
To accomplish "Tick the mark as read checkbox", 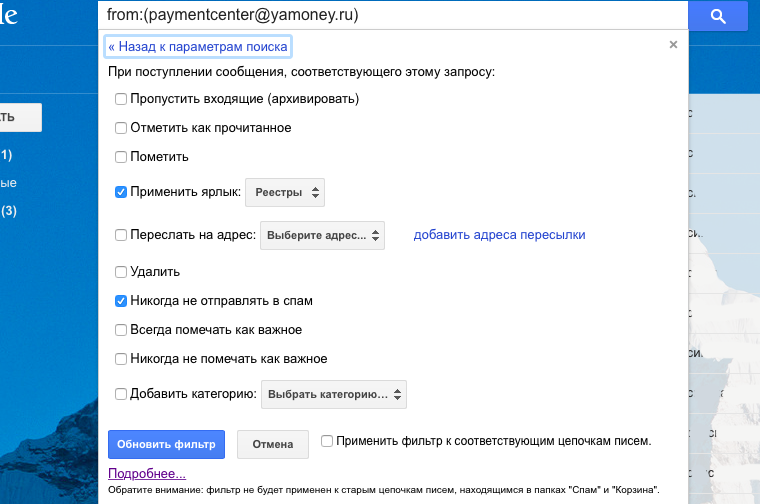I will point(121,128).
